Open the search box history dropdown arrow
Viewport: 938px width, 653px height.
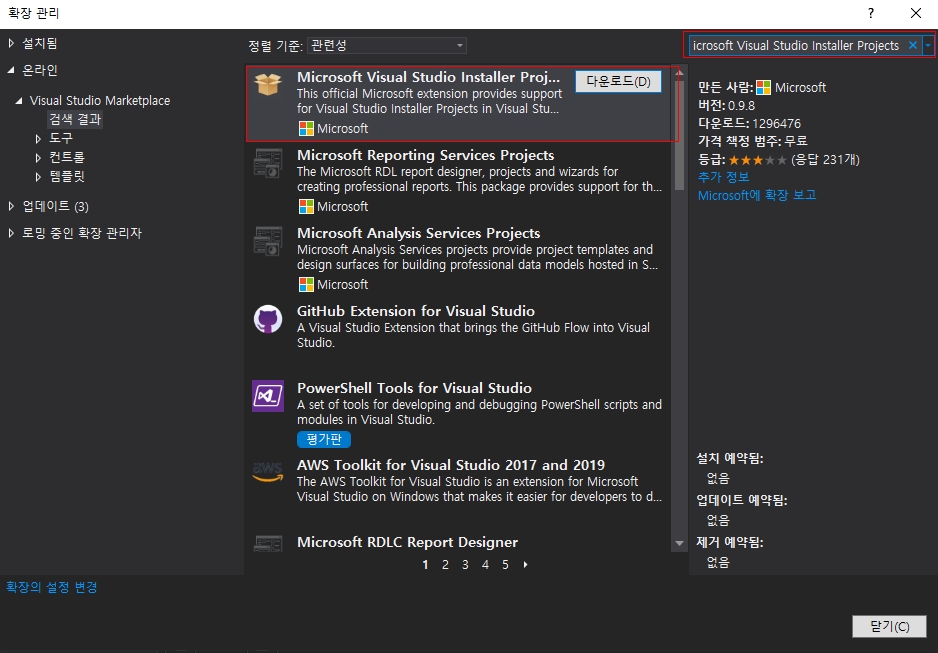click(x=928, y=45)
